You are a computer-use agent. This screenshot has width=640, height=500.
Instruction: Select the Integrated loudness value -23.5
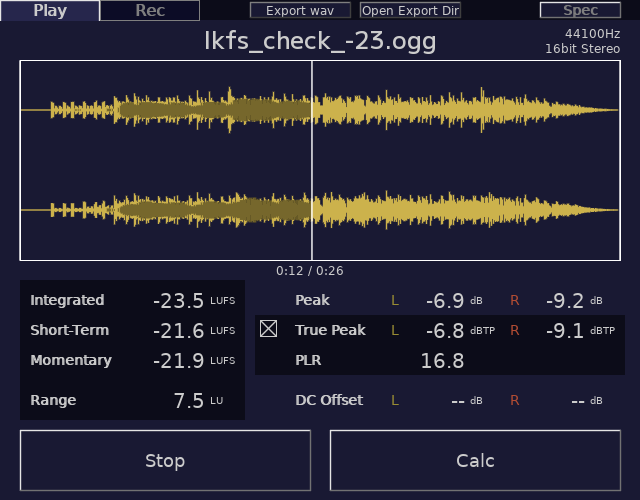point(179,301)
